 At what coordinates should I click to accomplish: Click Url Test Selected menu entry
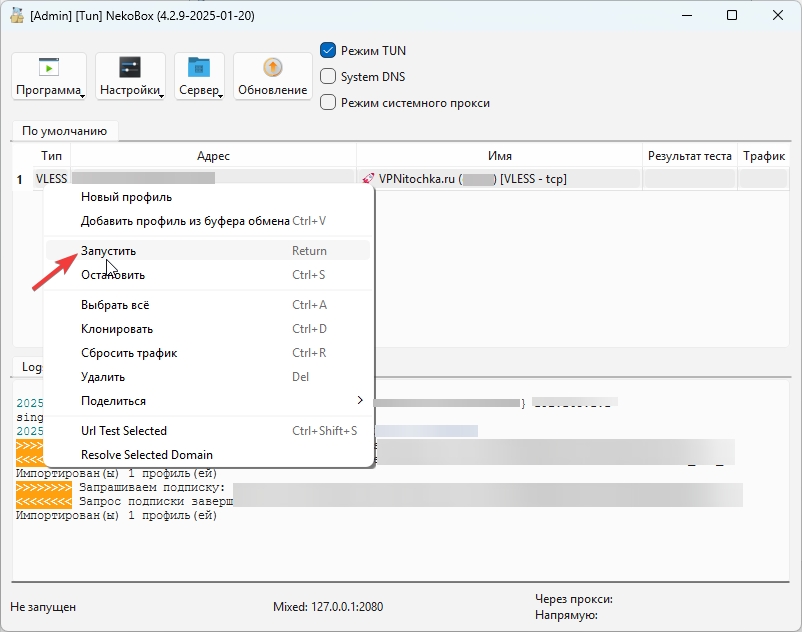point(124,431)
